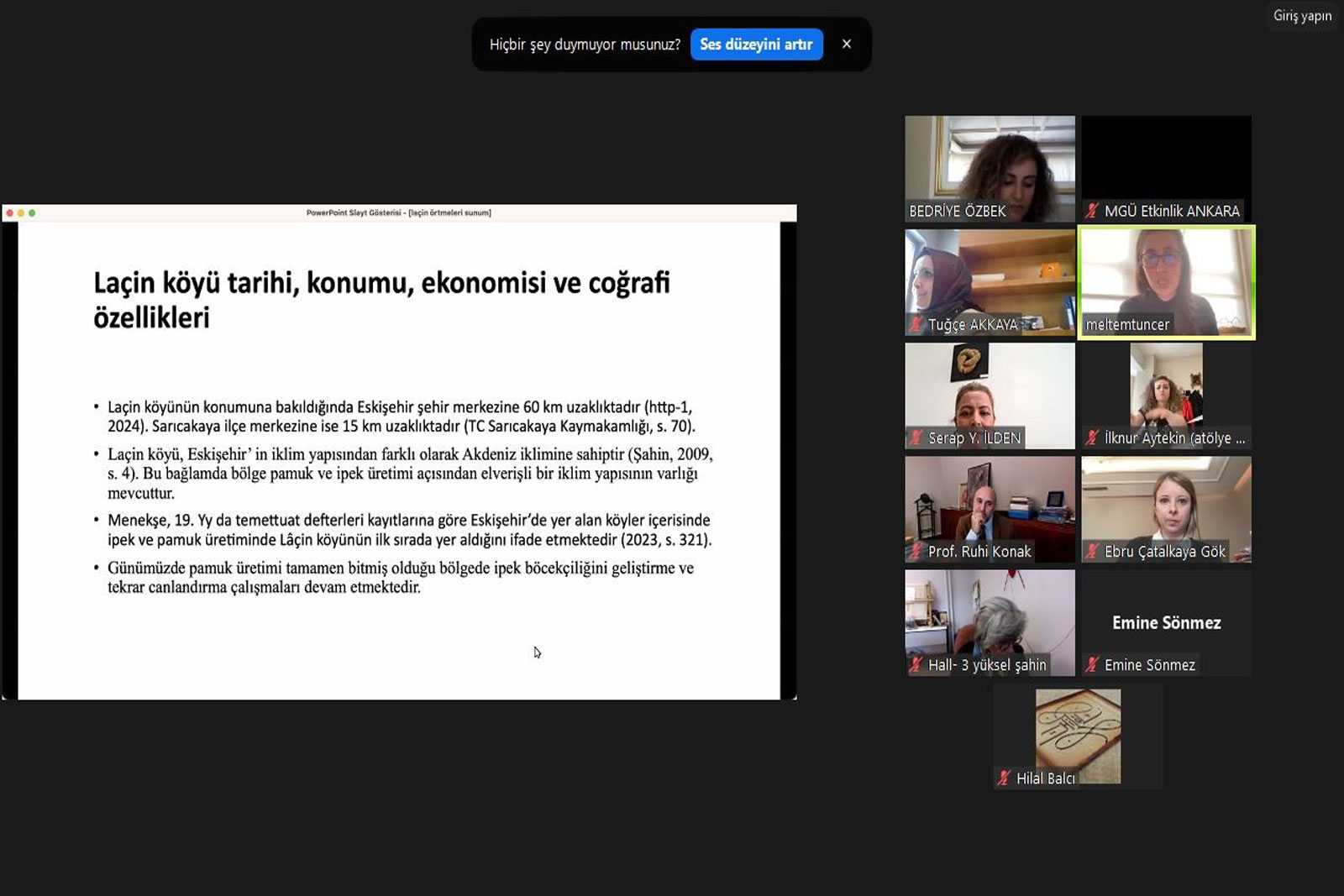The image size is (1344, 896).
Task: Click the PowerPoint Slayt Gösterisi title bar
Action: pos(399,213)
